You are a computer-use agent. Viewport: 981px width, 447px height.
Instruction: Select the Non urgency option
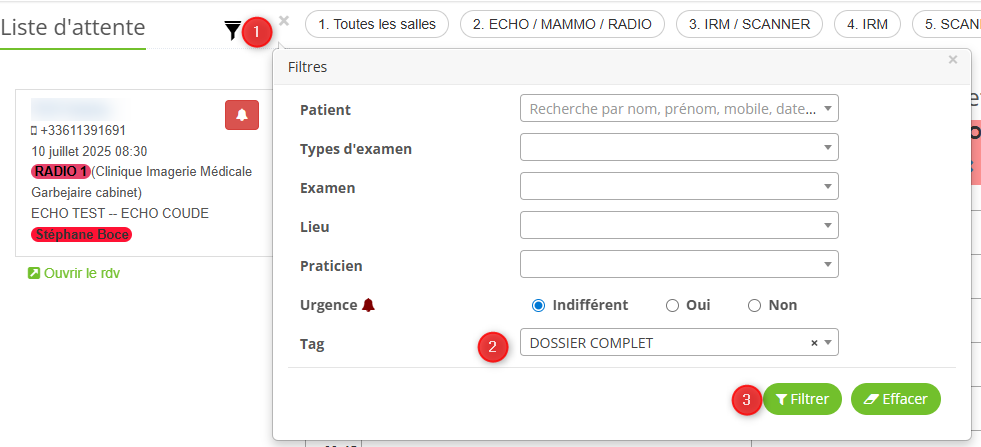[x=755, y=305]
